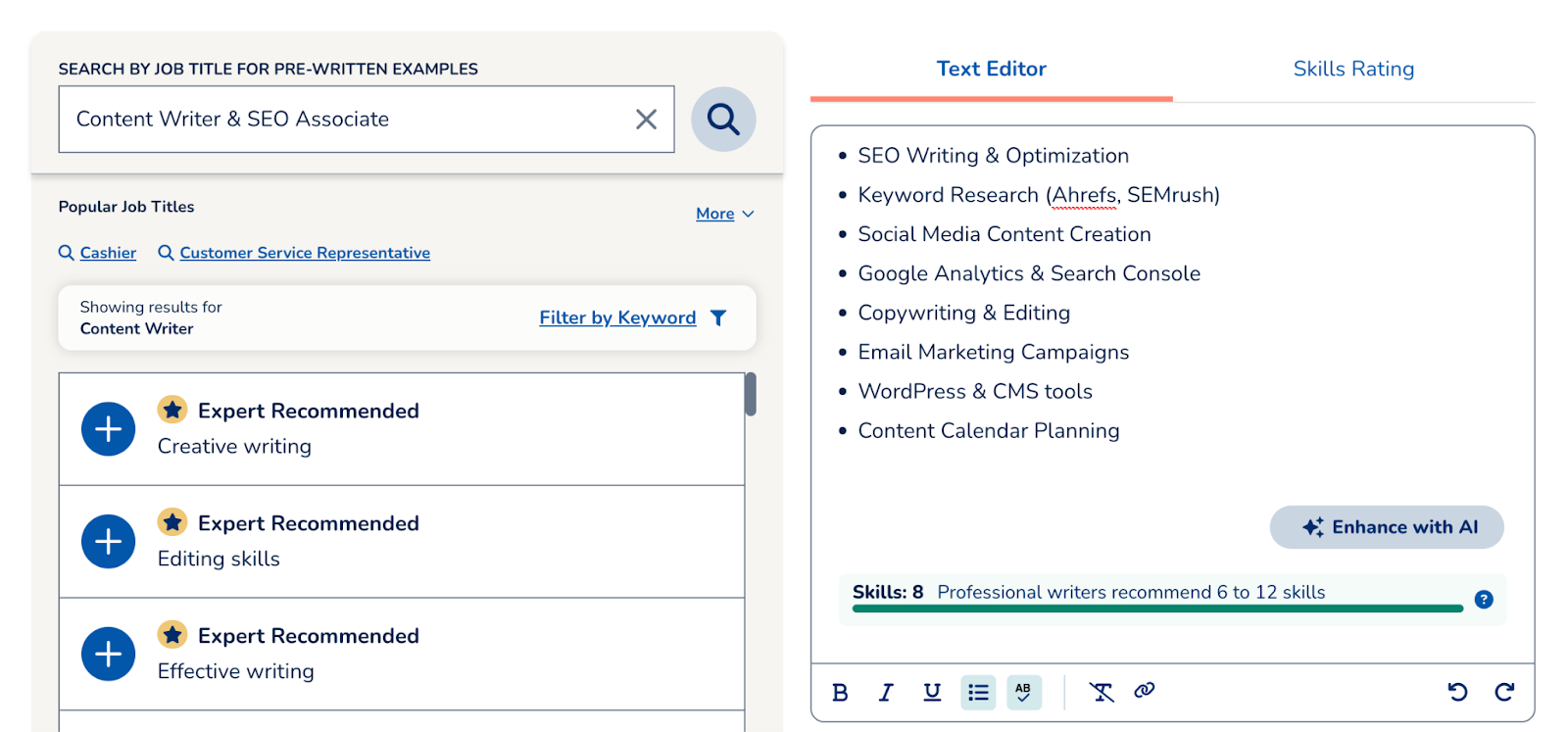Click the Editing skills result text
Viewport: 1568px width, 732px height.
219,559
